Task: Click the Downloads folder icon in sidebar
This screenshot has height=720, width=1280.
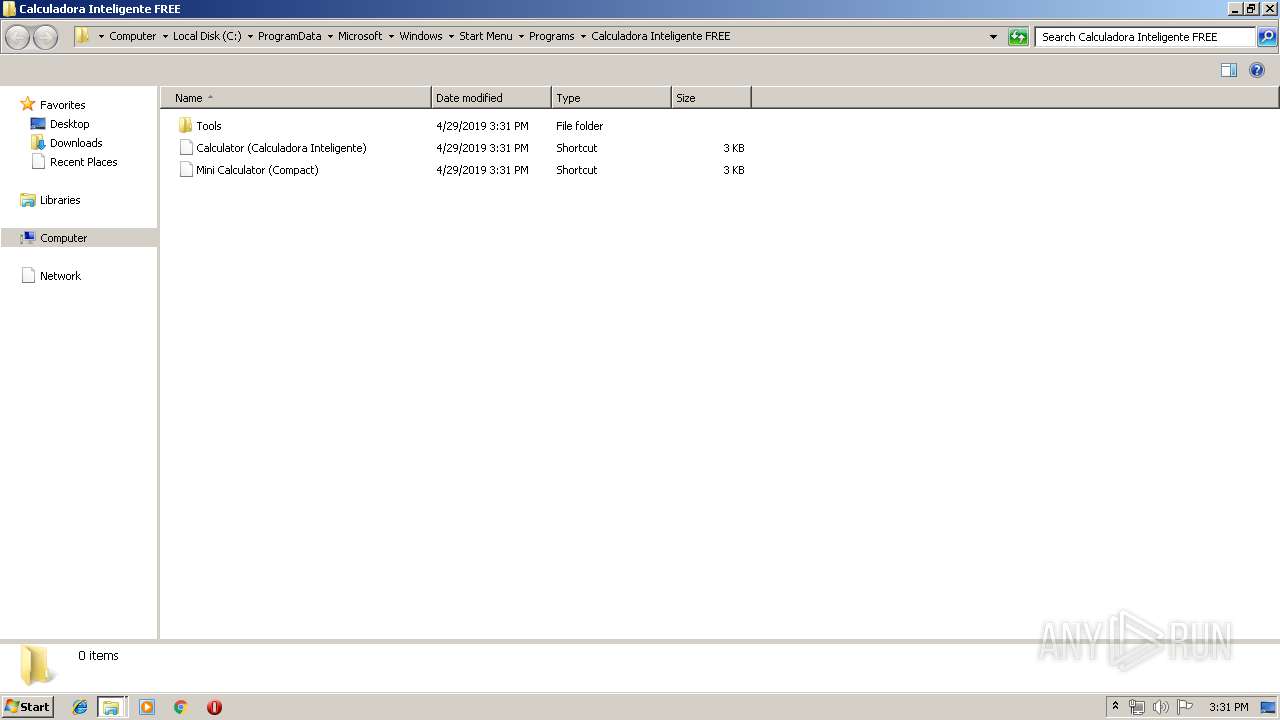Action: tap(38, 143)
